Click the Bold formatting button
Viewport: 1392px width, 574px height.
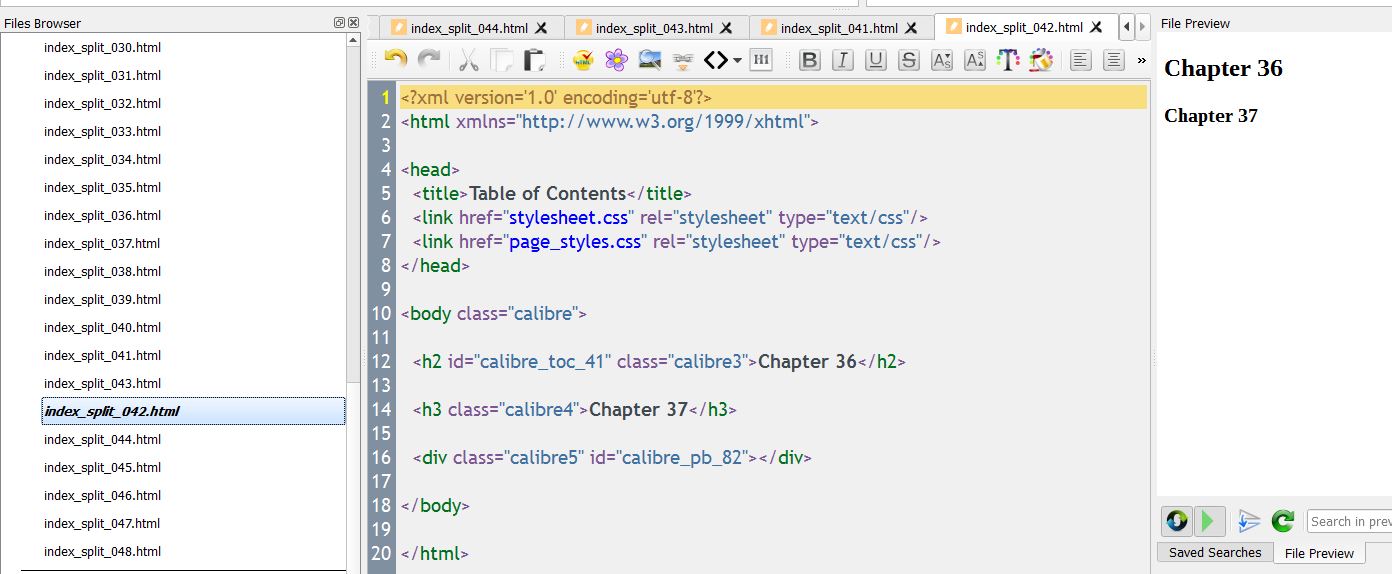click(x=810, y=60)
